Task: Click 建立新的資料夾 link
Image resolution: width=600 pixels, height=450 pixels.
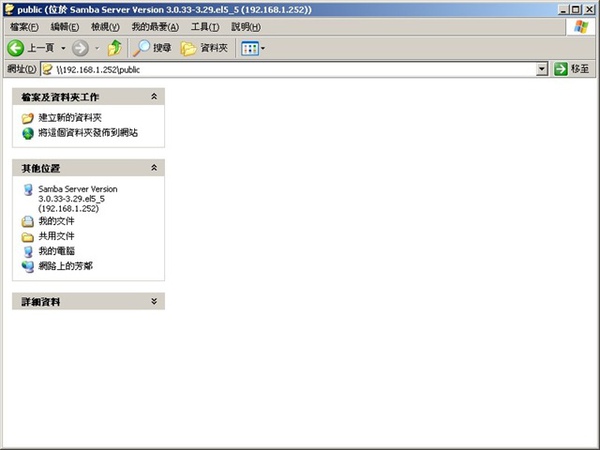Action: pos(70,117)
